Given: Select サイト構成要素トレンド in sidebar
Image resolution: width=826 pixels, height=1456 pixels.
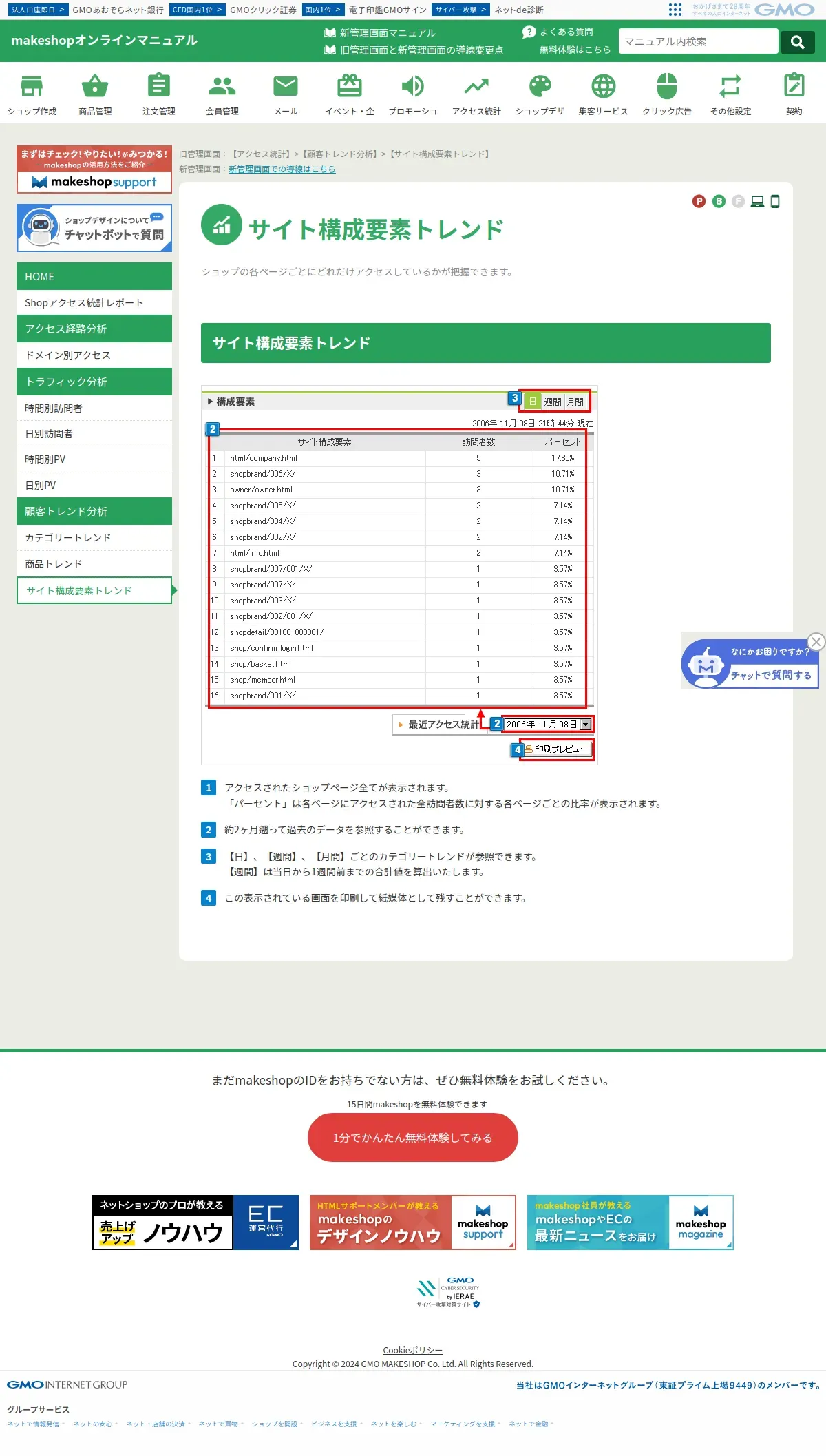Looking at the screenshot, I should pyautogui.click(x=94, y=590).
